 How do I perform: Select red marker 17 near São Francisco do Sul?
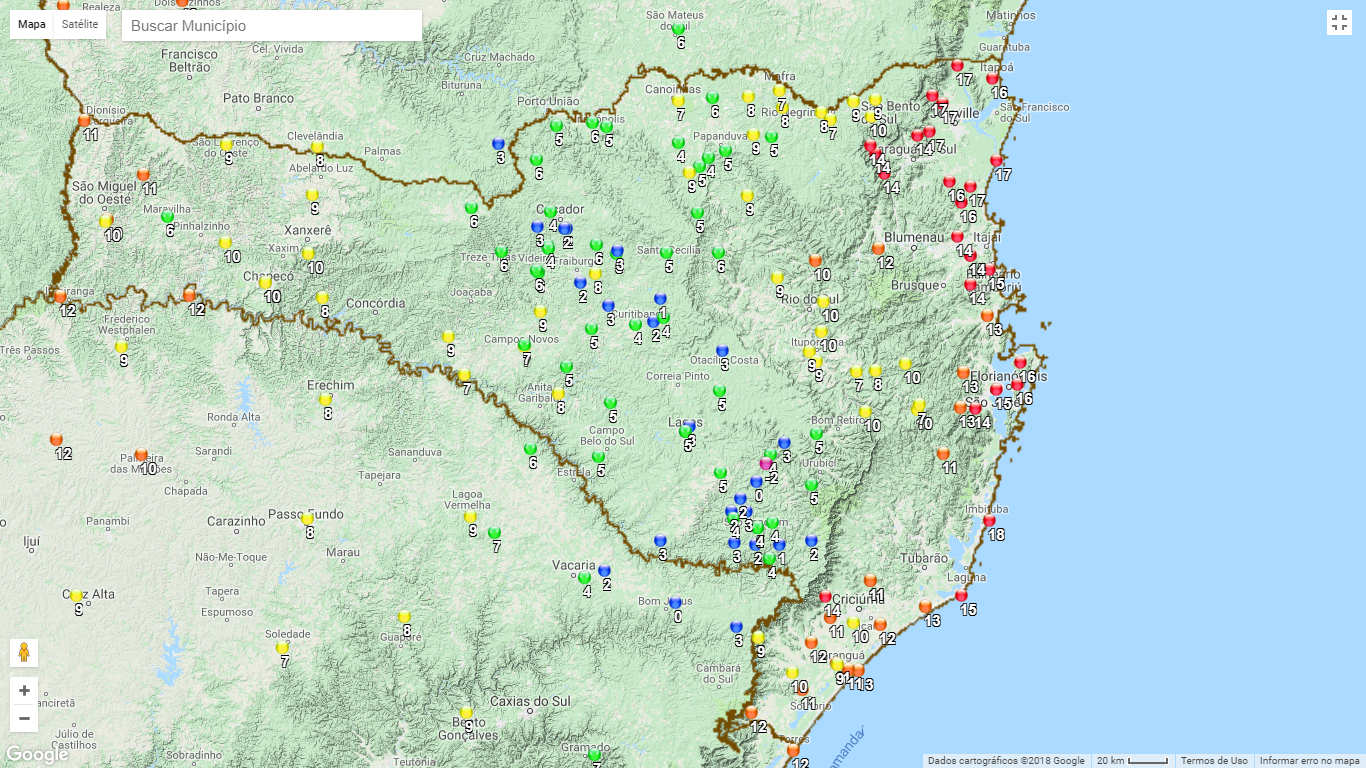tap(996, 161)
